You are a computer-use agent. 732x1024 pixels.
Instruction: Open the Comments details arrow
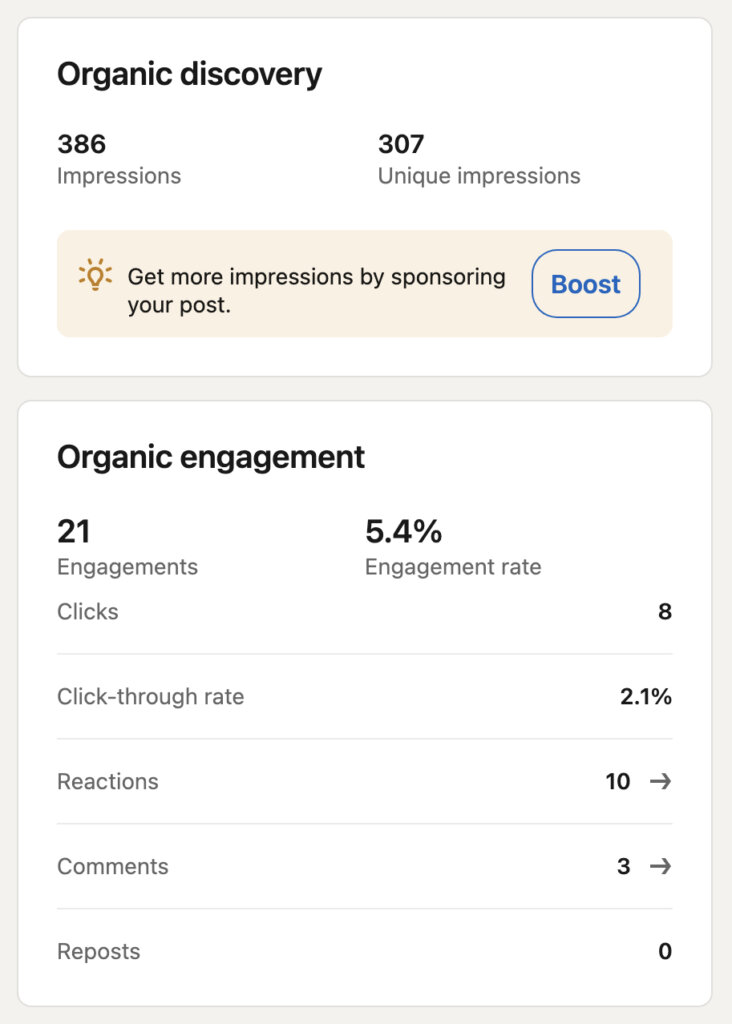pos(660,866)
